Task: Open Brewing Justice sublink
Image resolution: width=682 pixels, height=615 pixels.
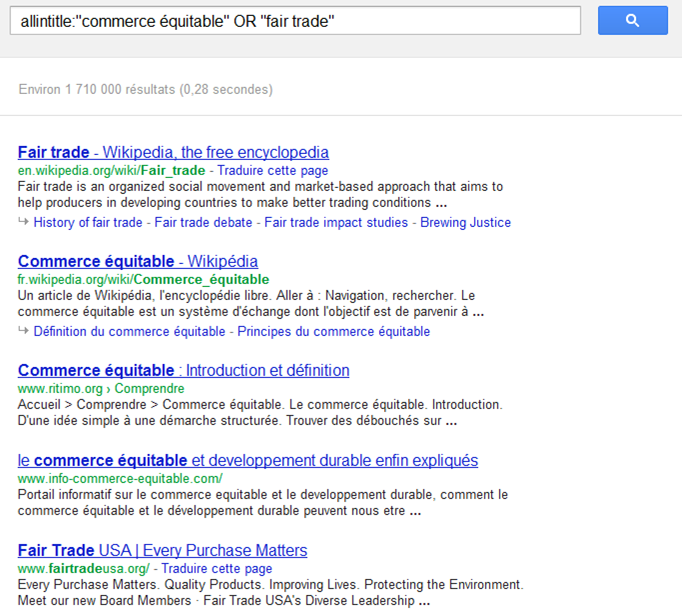Action: pyautogui.click(x=465, y=222)
